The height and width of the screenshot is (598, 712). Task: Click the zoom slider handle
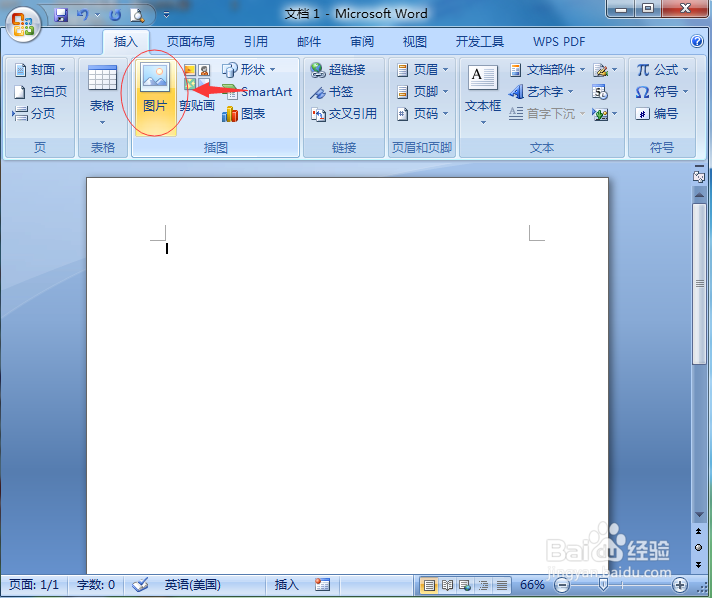[x=603, y=585]
